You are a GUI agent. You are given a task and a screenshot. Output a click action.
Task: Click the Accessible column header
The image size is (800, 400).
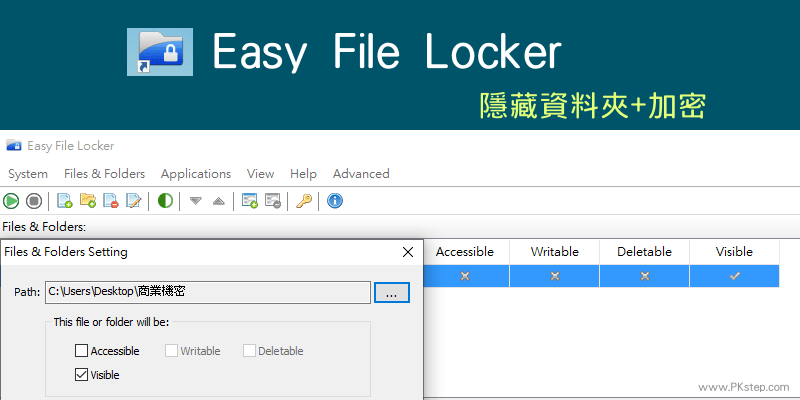click(x=464, y=252)
